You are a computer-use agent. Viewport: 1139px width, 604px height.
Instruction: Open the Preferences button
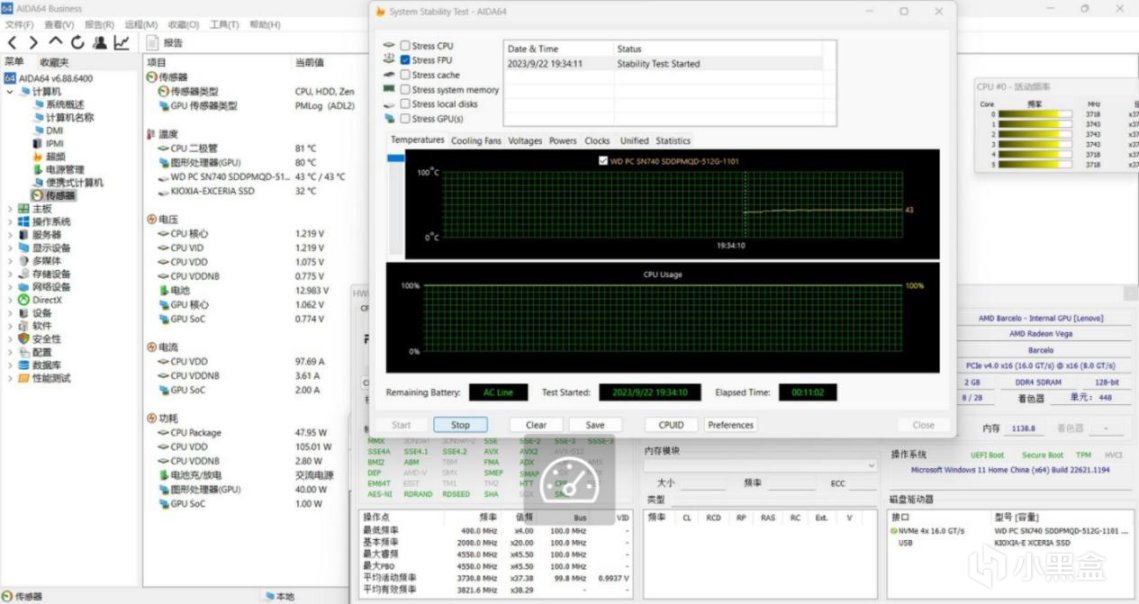(x=731, y=425)
